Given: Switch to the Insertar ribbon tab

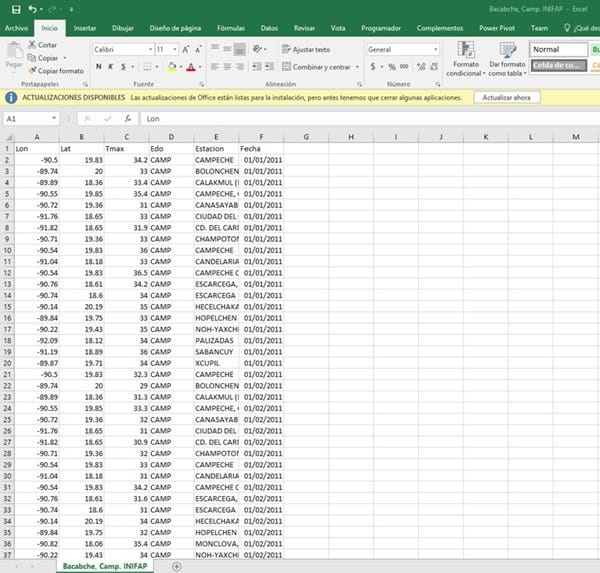Looking at the screenshot, I should (85, 29).
